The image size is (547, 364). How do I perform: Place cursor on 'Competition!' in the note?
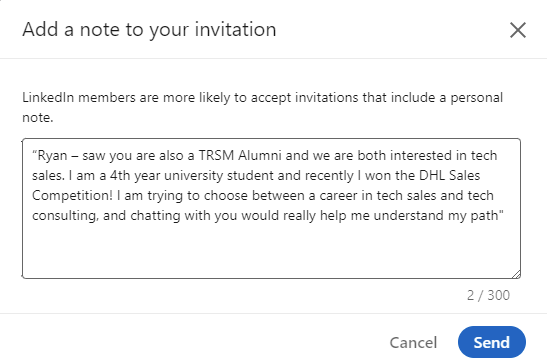tap(73, 196)
